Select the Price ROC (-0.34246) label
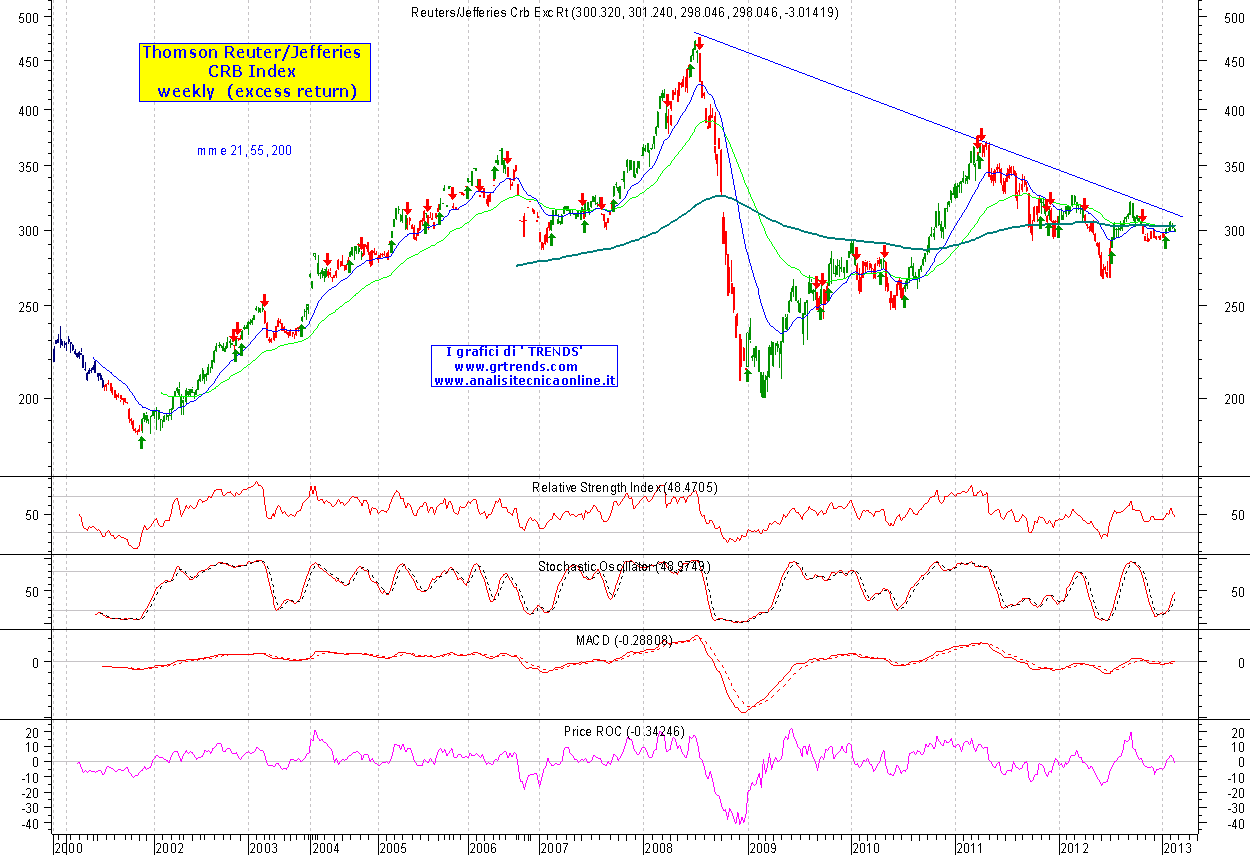Viewport: 1250px width, 855px height. coord(624,732)
